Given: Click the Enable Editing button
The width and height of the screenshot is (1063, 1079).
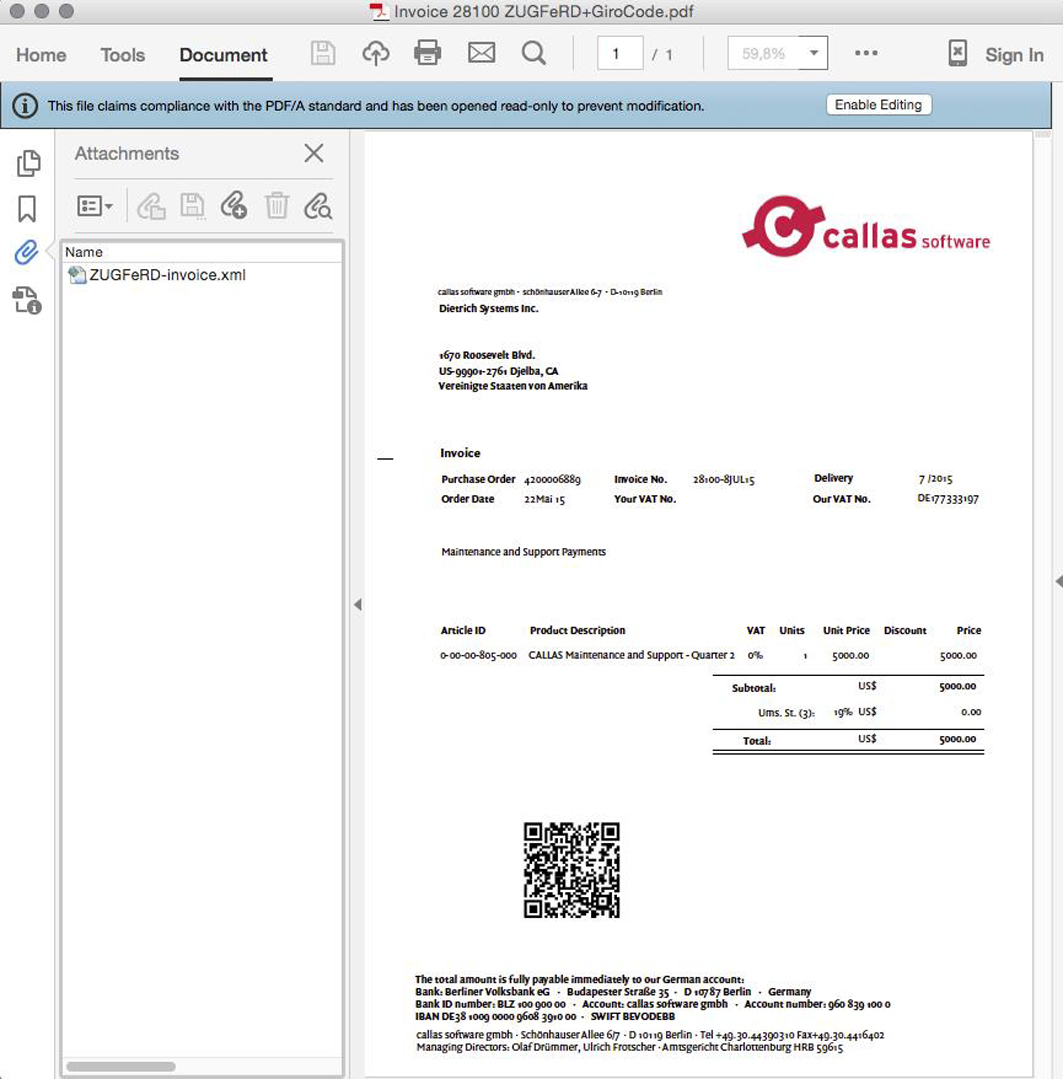Looking at the screenshot, I should (879, 105).
